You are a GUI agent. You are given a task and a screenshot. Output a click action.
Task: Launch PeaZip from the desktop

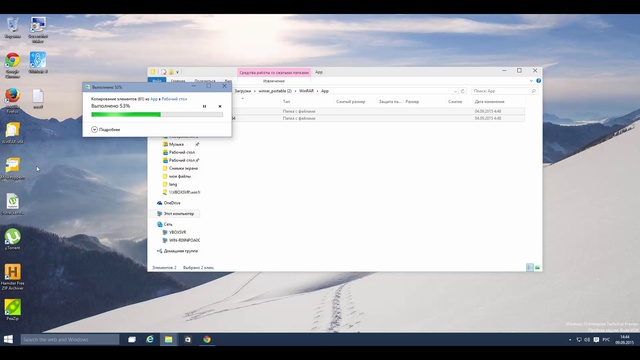[13, 310]
